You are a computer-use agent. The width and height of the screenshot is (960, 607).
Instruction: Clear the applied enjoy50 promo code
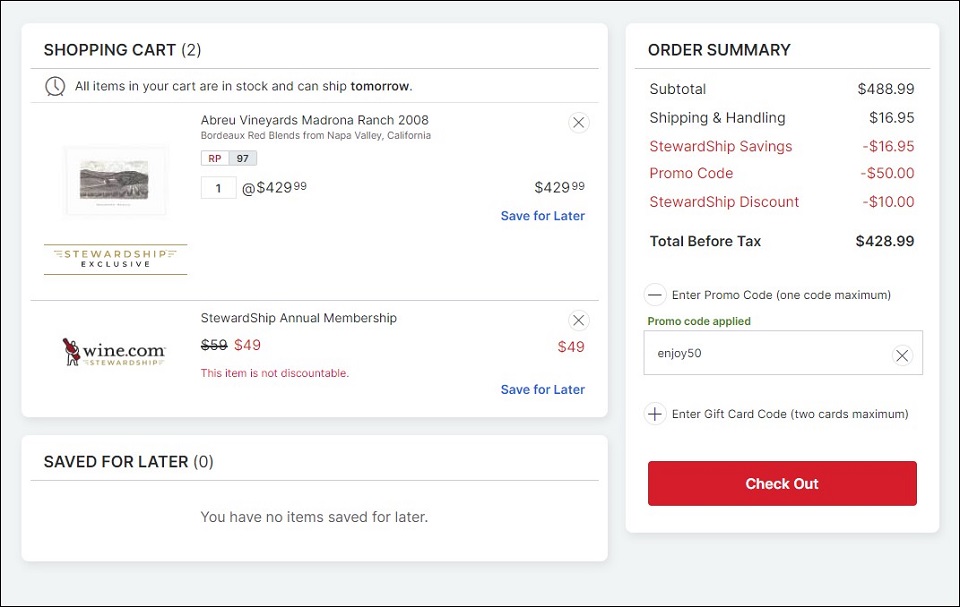point(902,355)
